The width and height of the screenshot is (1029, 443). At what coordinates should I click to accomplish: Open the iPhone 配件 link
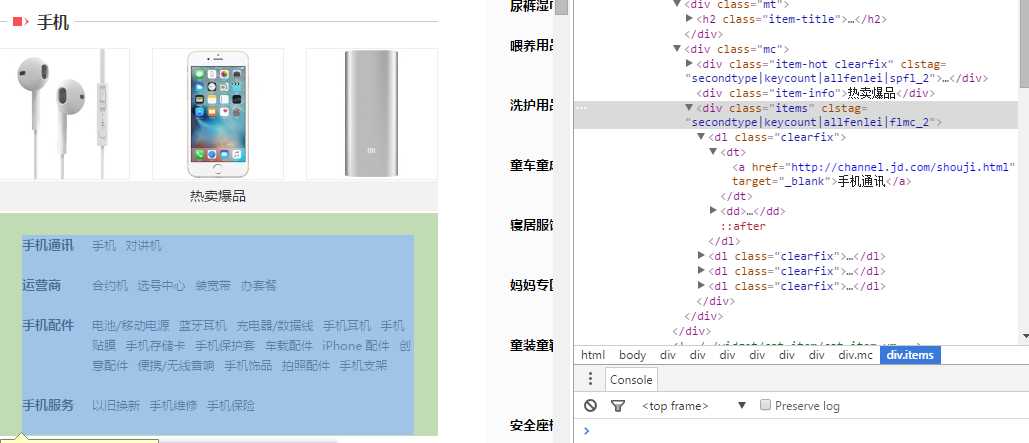coord(356,346)
